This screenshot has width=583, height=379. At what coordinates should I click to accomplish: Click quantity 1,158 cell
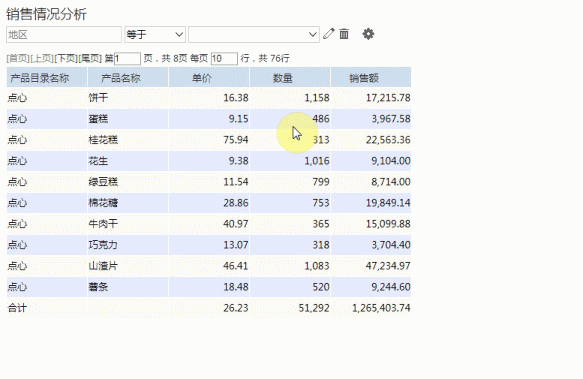(x=290, y=98)
